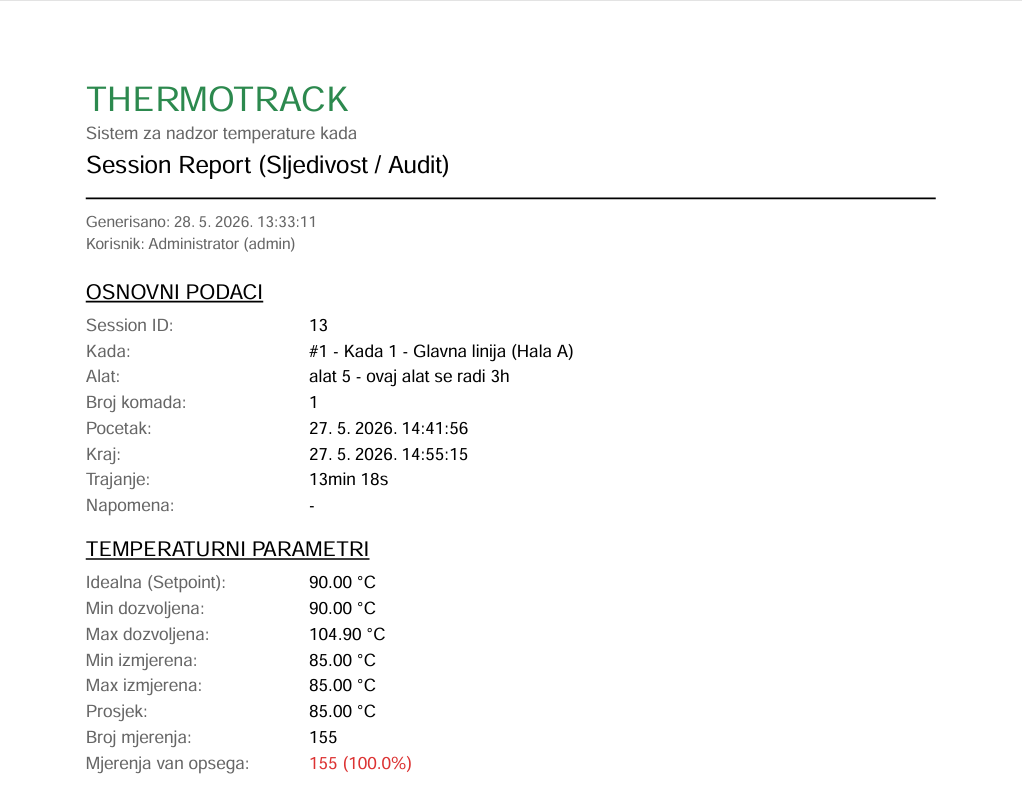1022x789 pixels.
Task: Click the 'Session ID:' label
Action: [x=130, y=325]
